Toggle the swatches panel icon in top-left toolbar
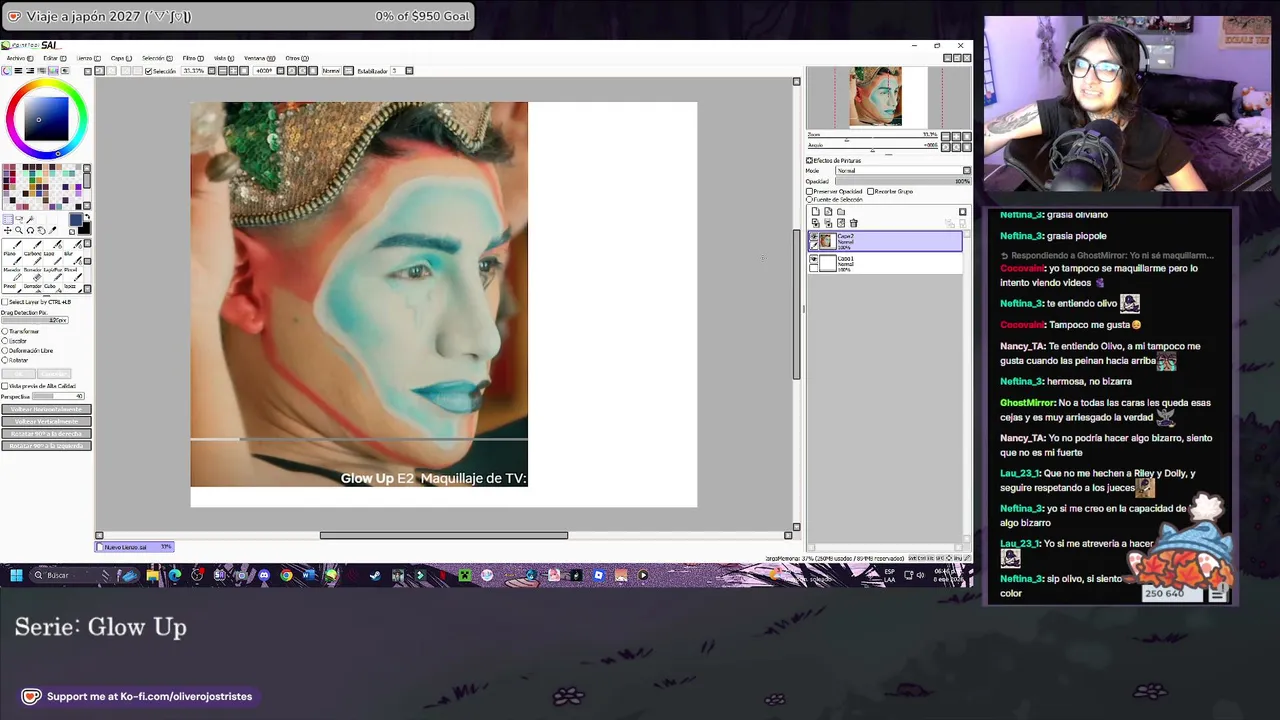The height and width of the screenshot is (720, 1280). click(53, 71)
